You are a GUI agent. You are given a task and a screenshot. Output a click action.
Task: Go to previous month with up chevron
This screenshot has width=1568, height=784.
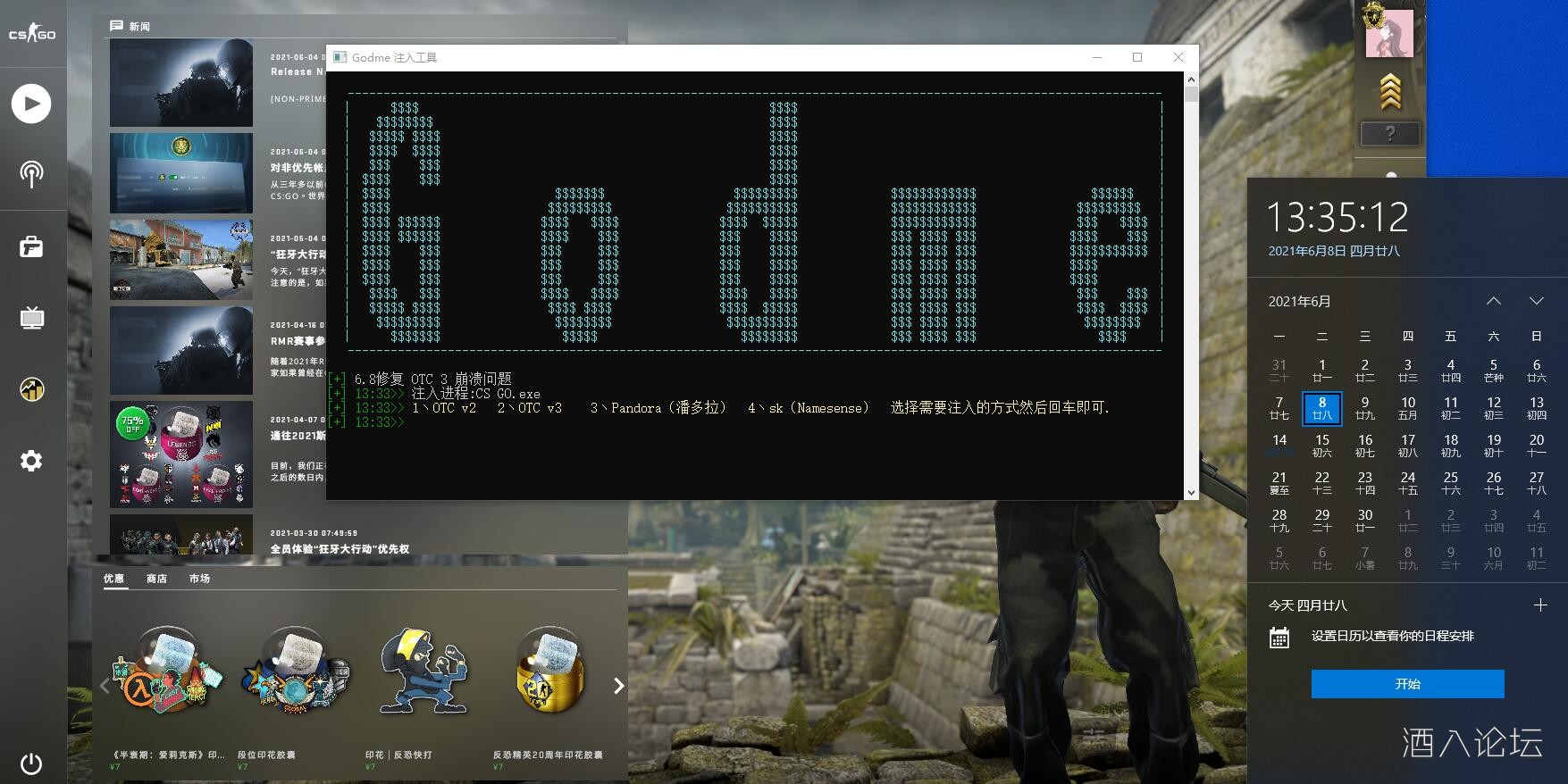tap(1494, 301)
